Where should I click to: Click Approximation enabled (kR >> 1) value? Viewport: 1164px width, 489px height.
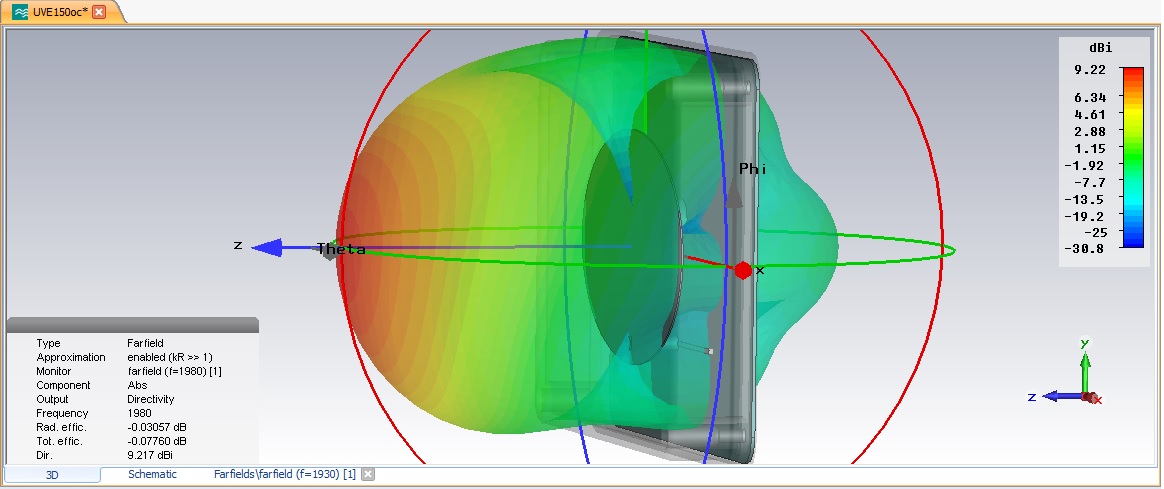(x=170, y=357)
